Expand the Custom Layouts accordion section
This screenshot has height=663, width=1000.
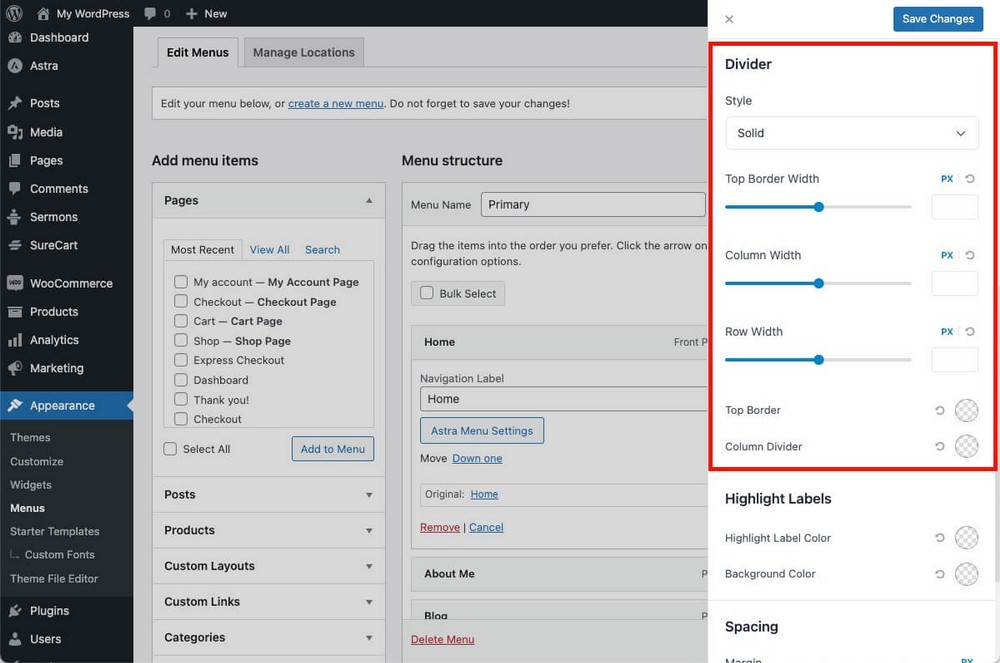pyautogui.click(x=369, y=566)
